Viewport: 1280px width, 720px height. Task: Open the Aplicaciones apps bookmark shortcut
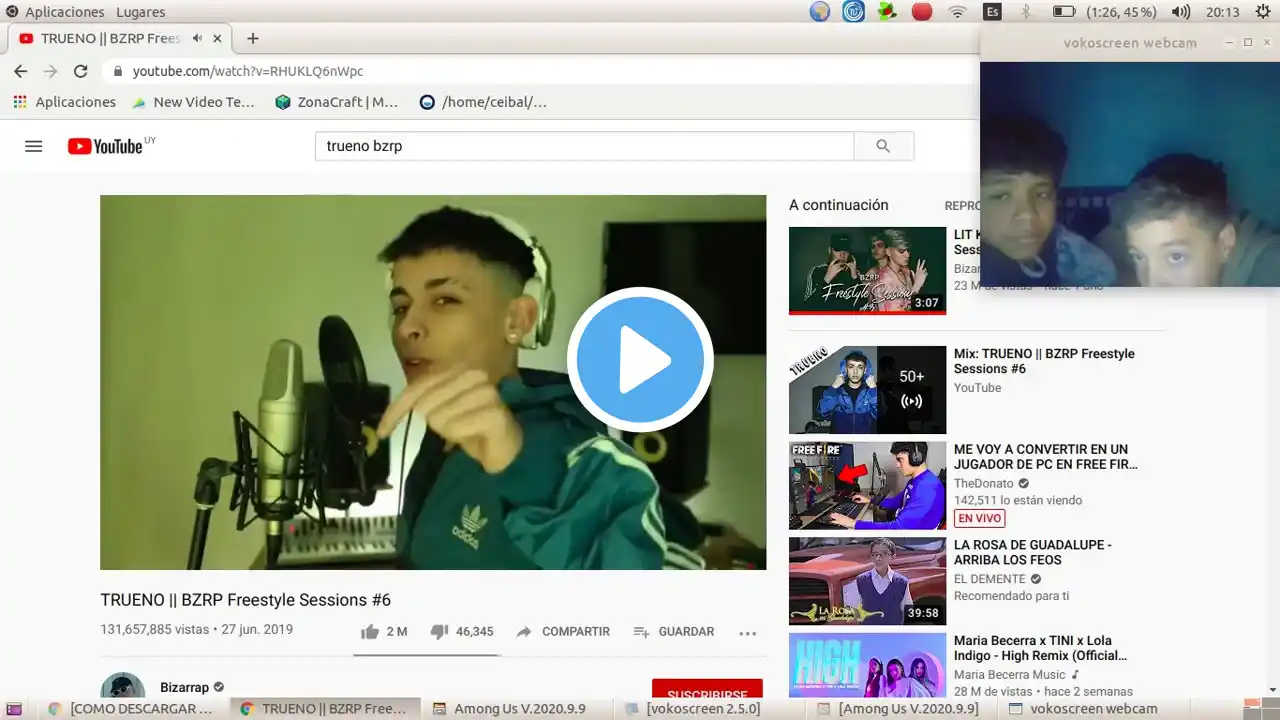[64, 102]
